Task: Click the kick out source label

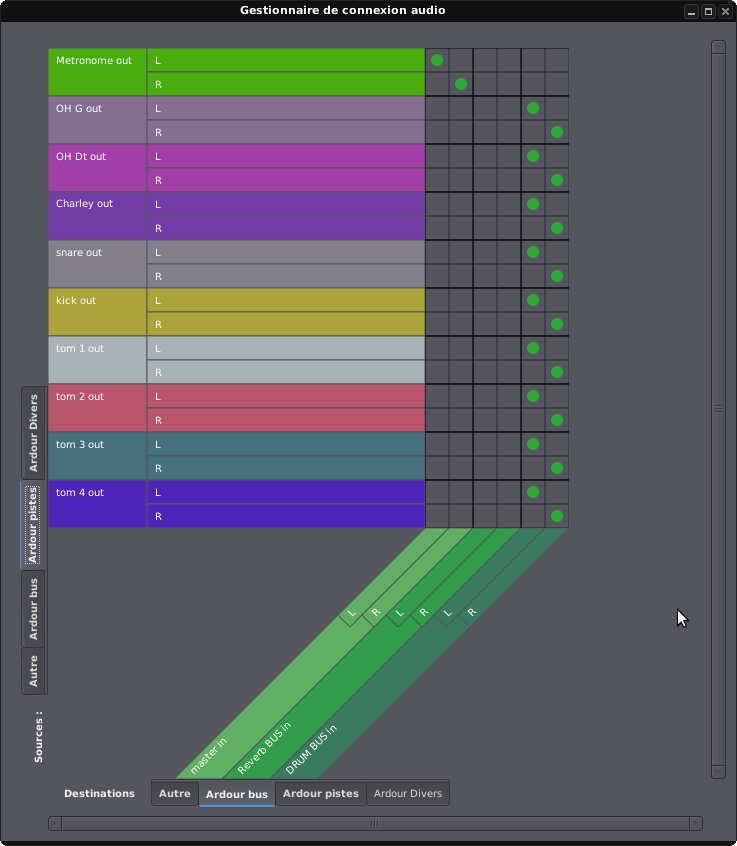Action: pyautogui.click(x=97, y=312)
